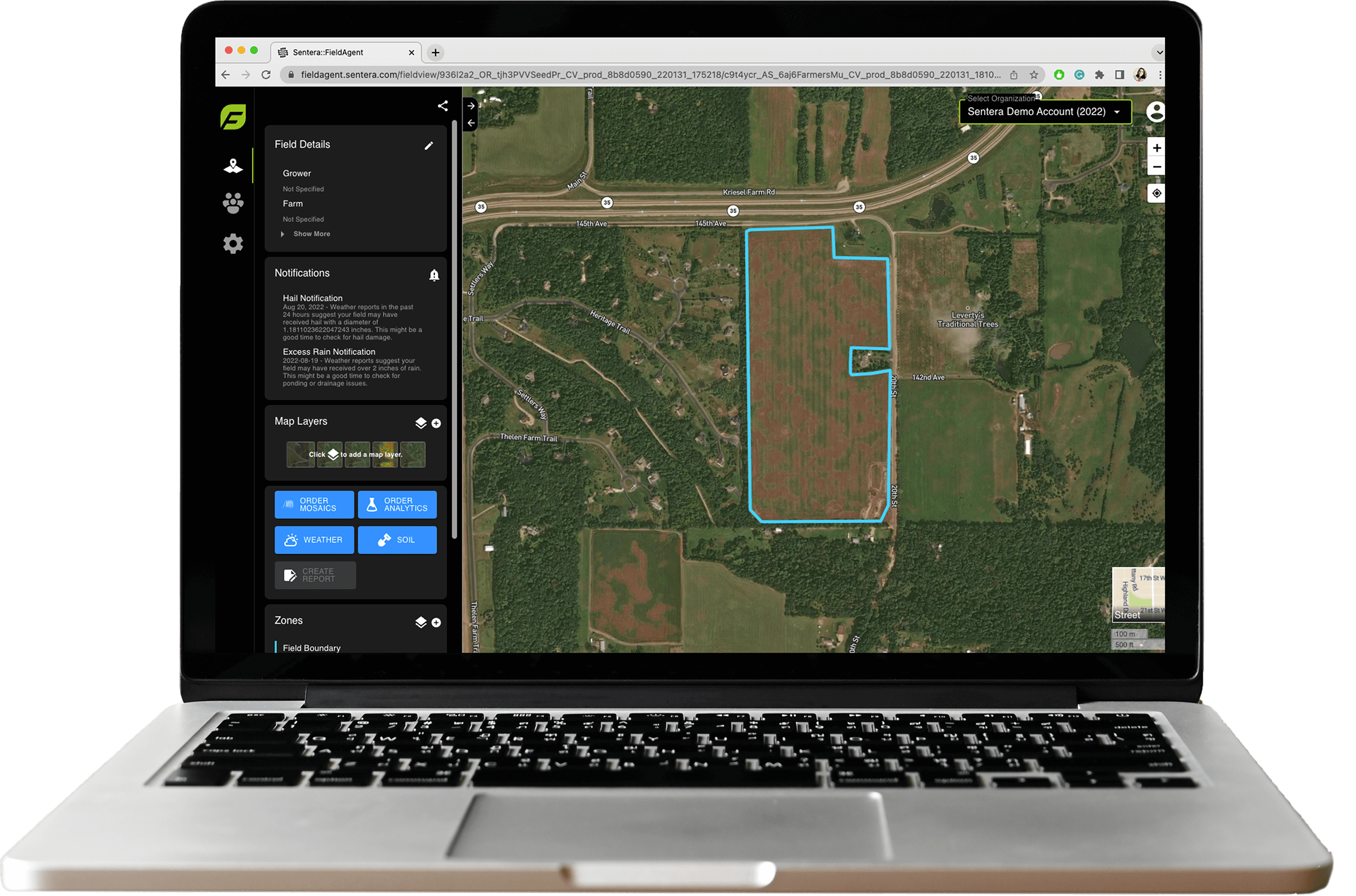
Task: Click the 142nd Ave map label
Action: click(928, 378)
